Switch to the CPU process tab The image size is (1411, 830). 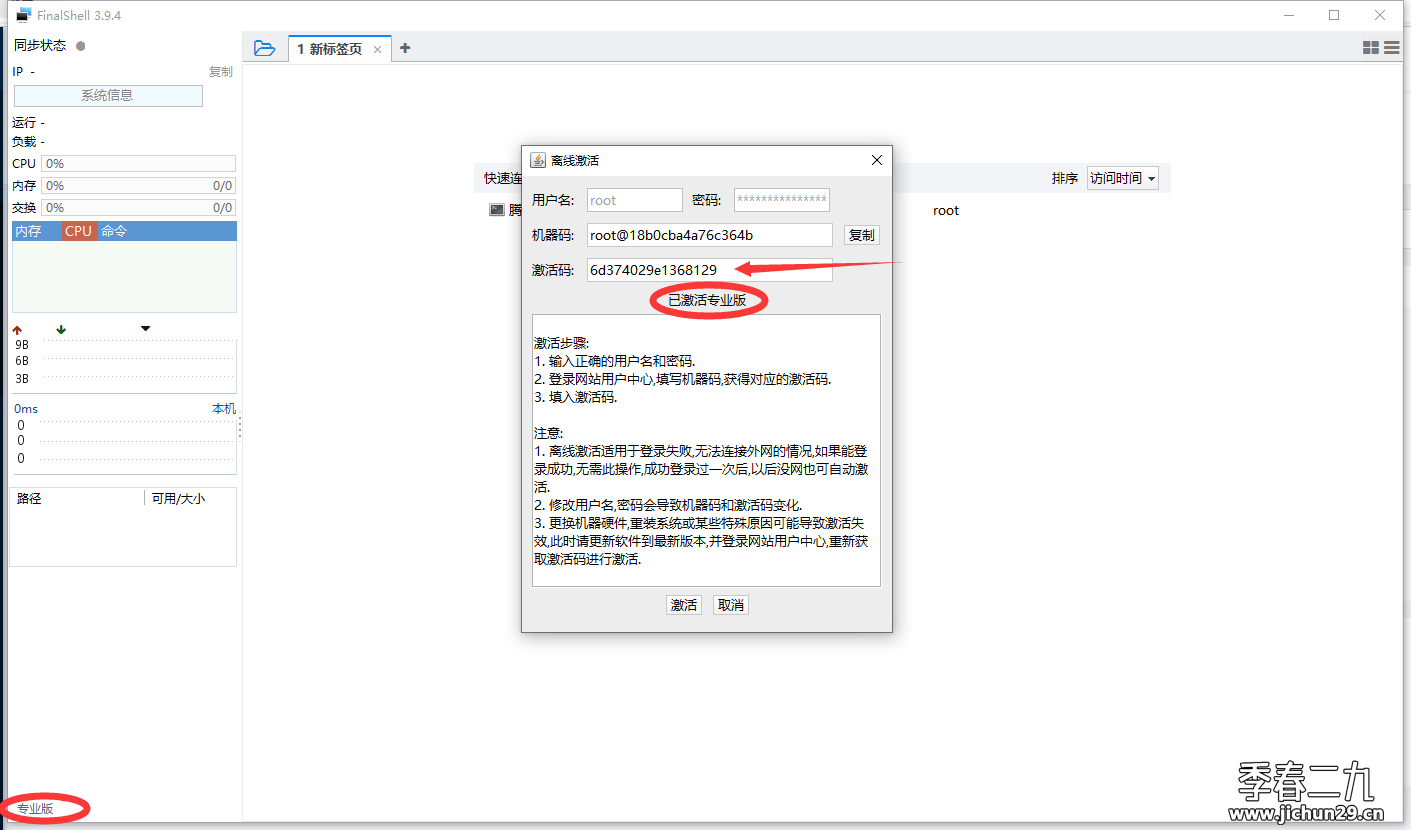pos(78,231)
